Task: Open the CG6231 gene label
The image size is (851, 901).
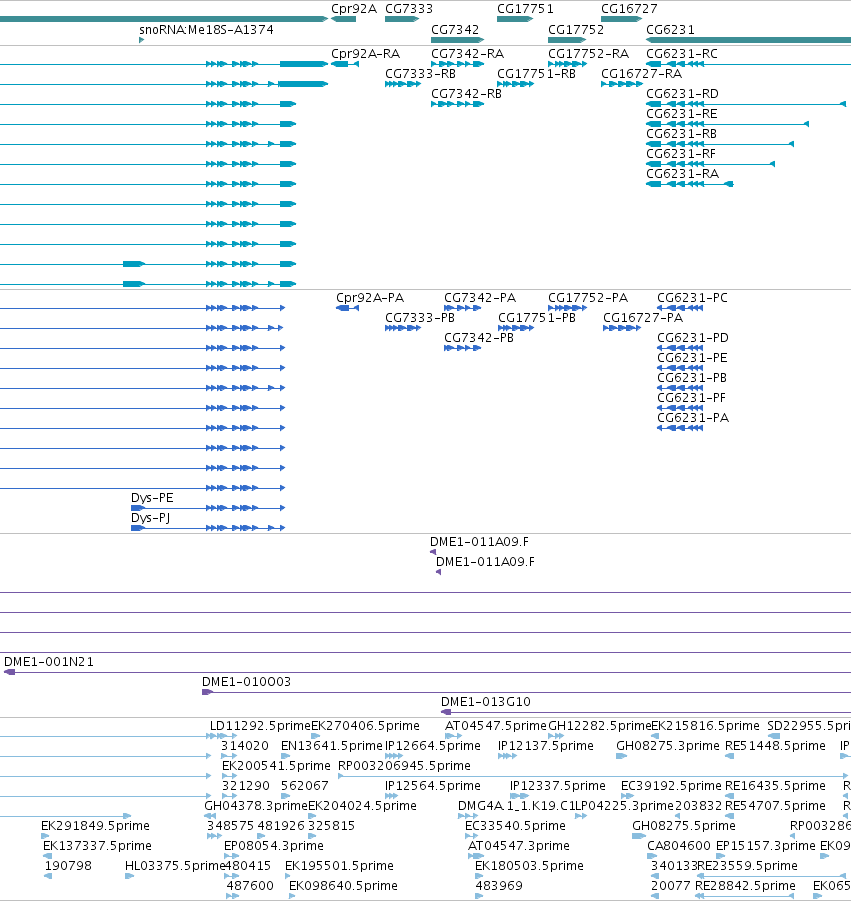Action: point(670,29)
